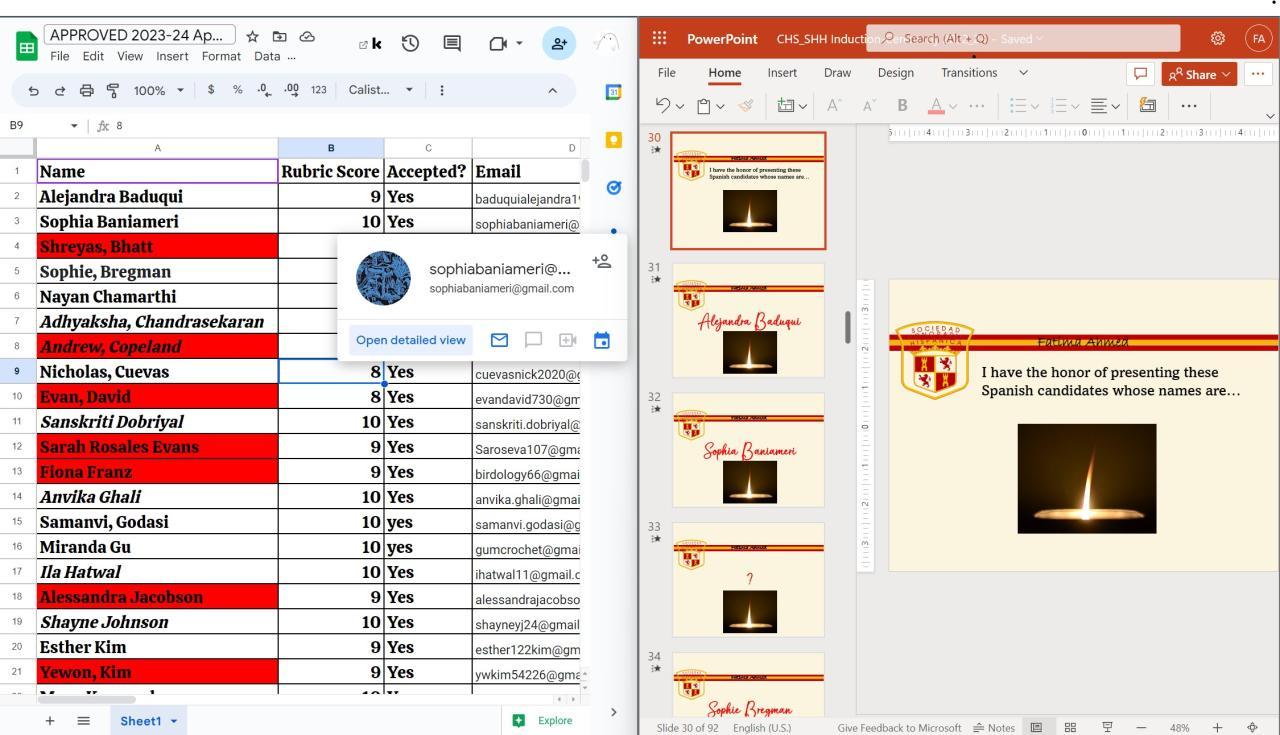
Task: Select the Alejandra Baduqui slide 31 thumbnail
Action: 748,320
